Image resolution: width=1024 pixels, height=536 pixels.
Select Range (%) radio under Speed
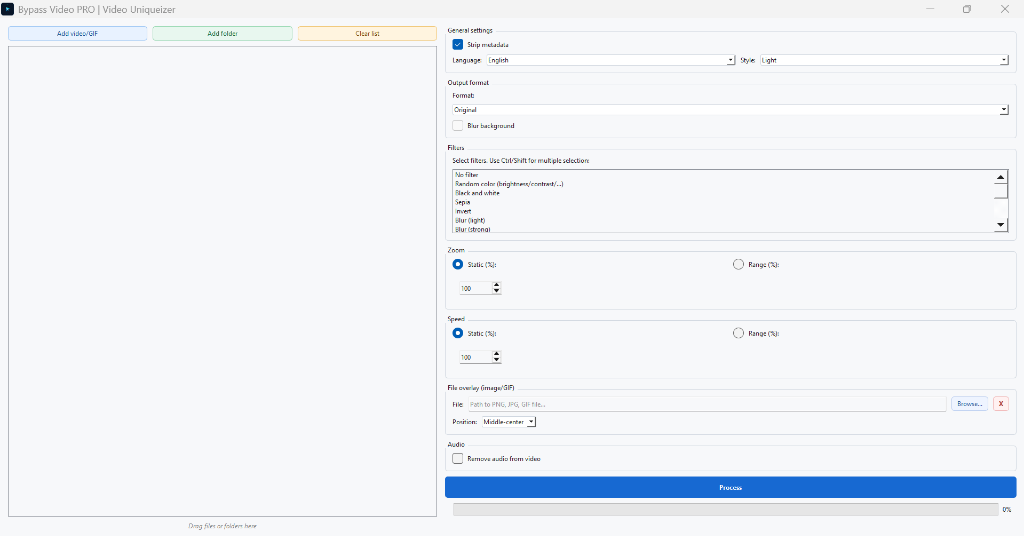coord(738,333)
